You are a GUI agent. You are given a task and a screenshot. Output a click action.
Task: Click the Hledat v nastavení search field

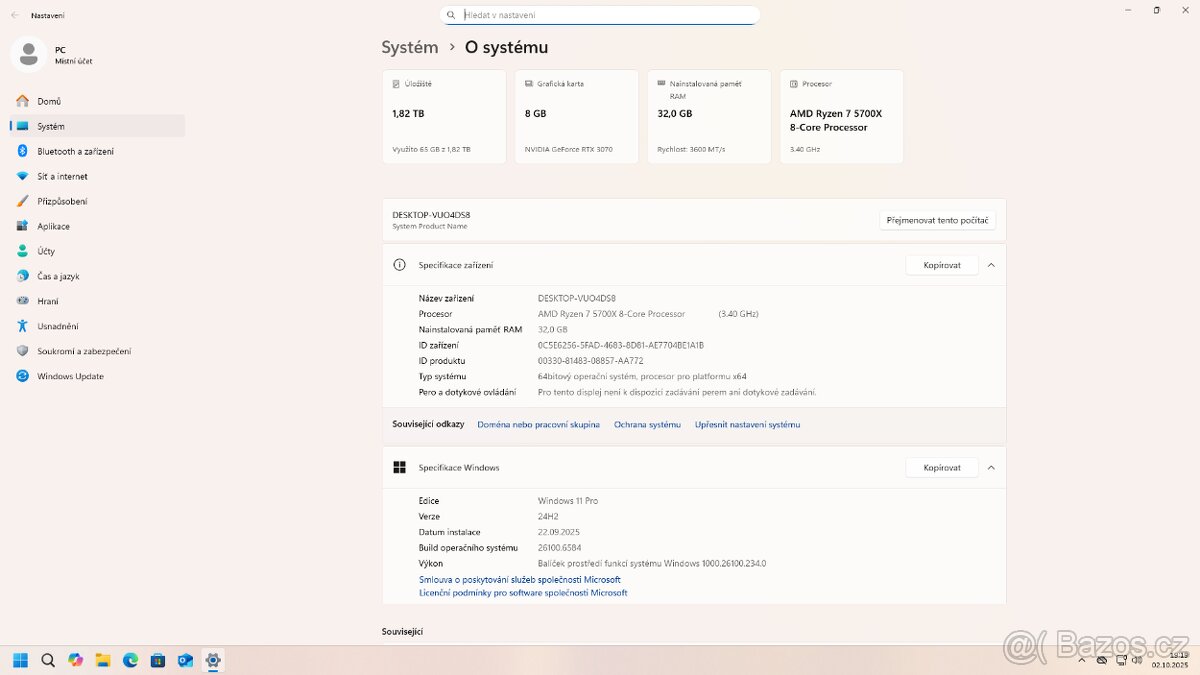point(600,14)
